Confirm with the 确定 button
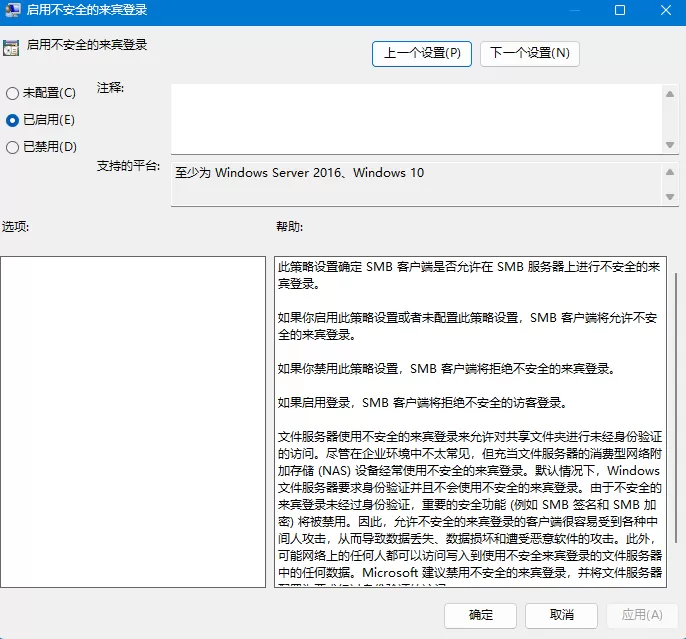 pyautogui.click(x=480, y=615)
